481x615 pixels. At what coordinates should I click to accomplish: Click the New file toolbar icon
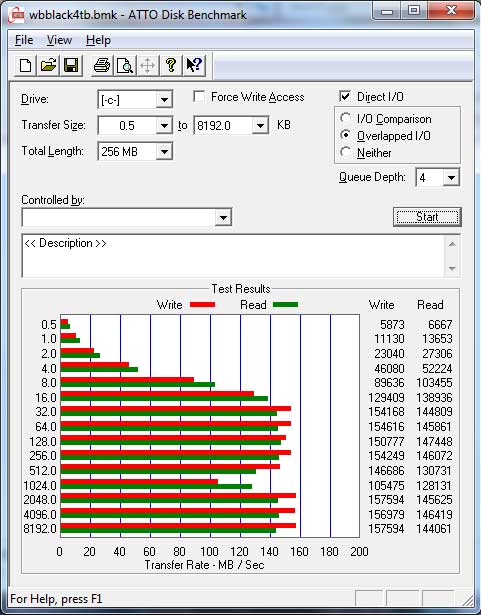pos(25,66)
